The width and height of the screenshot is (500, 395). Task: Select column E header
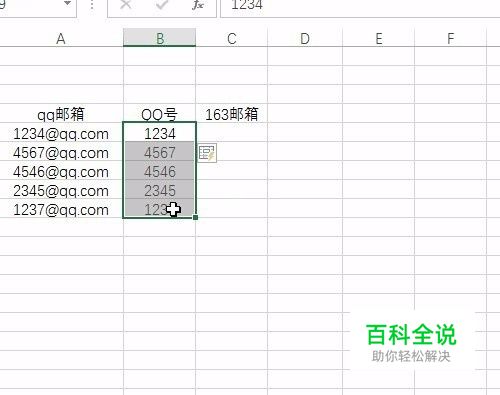point(379,39)
